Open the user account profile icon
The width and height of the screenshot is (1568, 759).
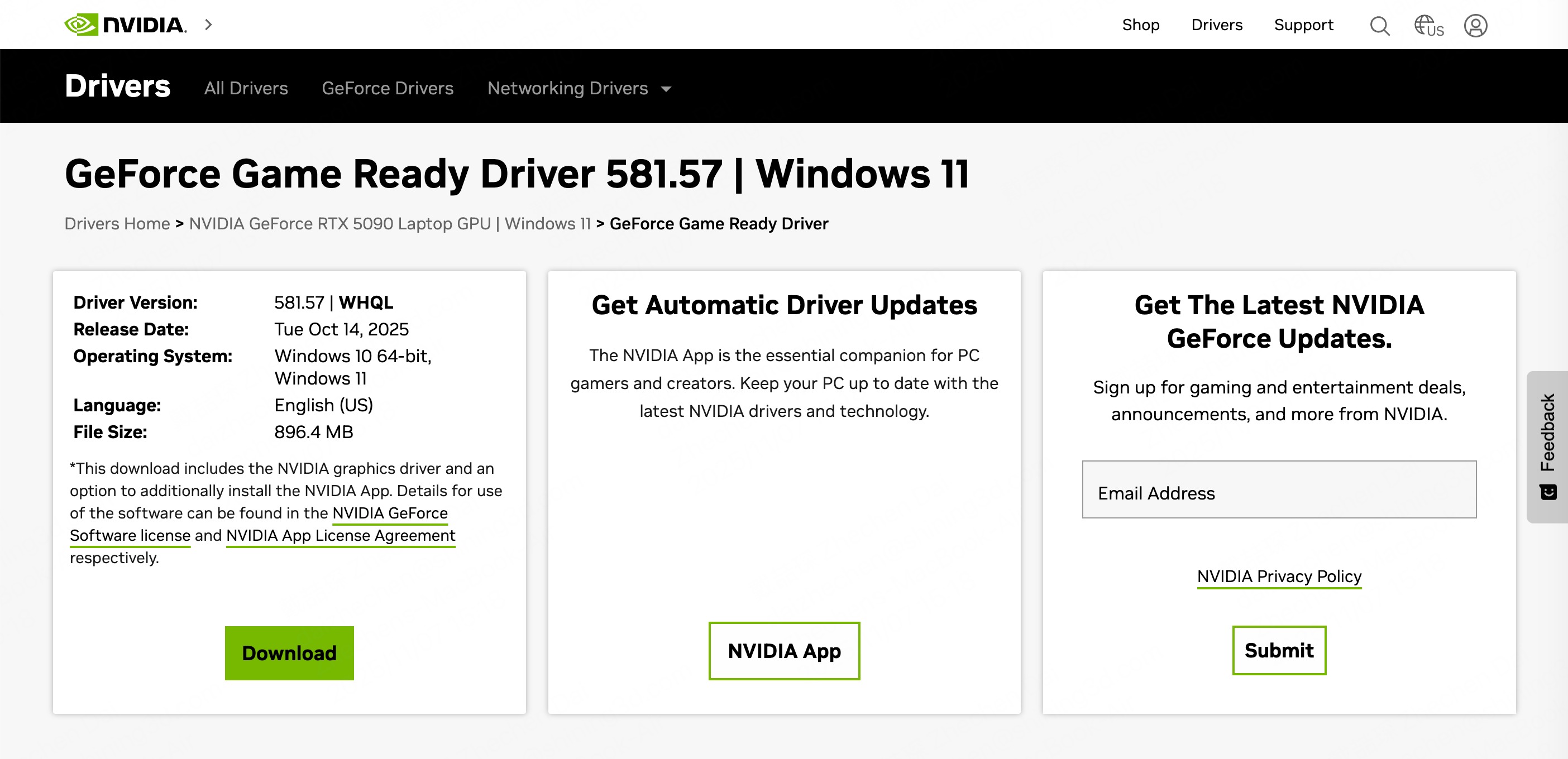coord(1475,26)
